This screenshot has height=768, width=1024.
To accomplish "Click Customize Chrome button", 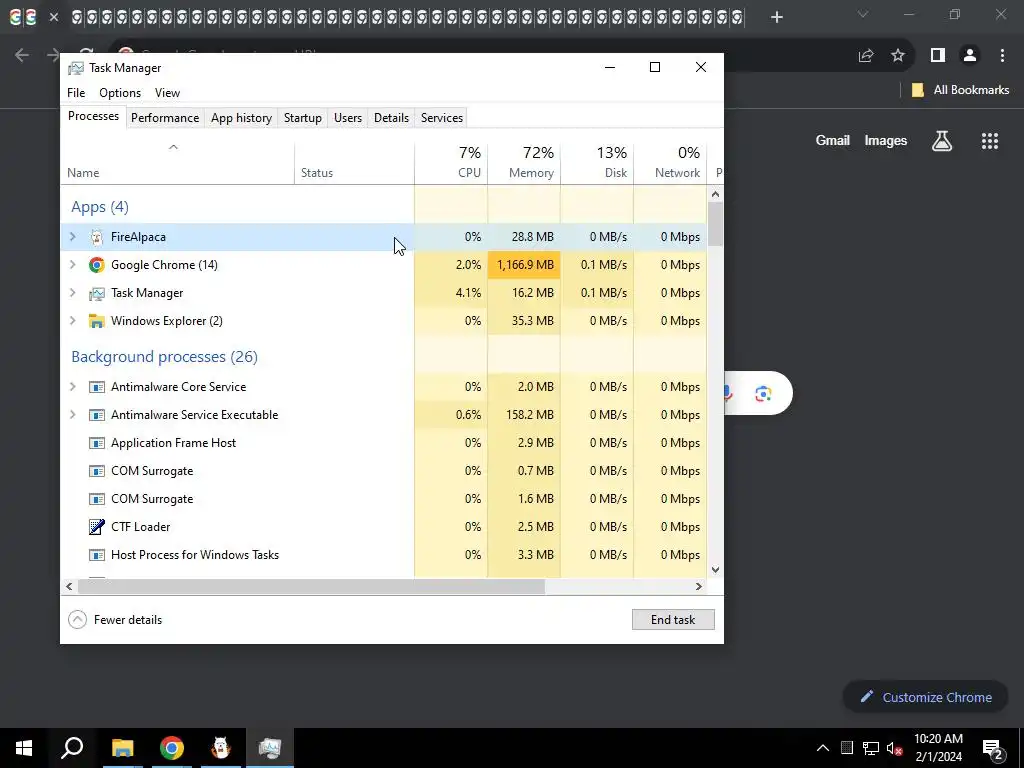I will [925, 697].
